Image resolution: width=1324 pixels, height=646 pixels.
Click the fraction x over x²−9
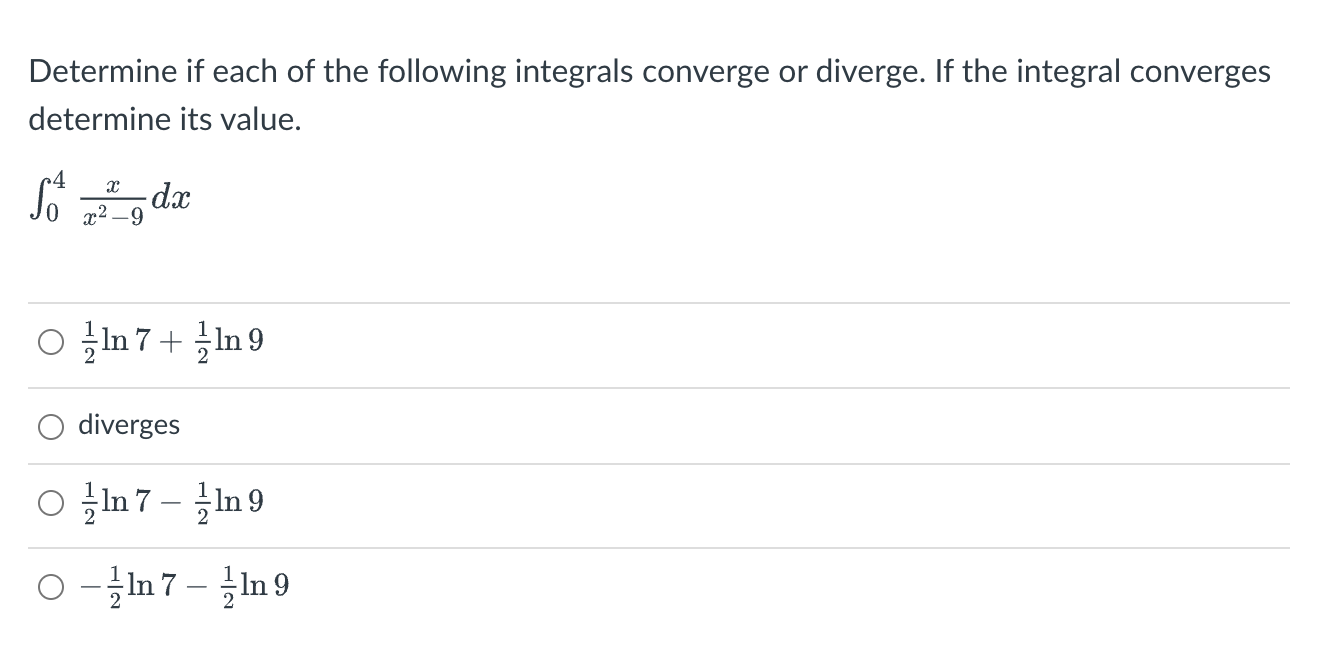[113, 197]
